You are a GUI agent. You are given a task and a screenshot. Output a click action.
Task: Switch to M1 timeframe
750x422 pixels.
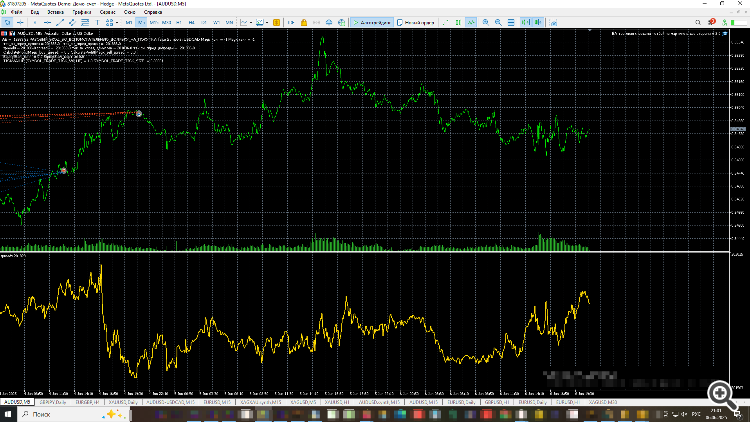tap(129, 22)
